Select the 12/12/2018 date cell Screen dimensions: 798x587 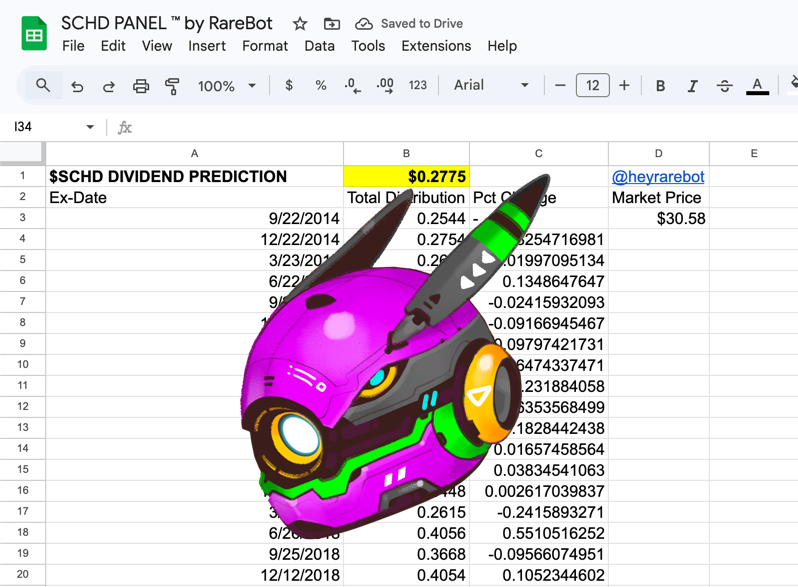tap(194, 575)
